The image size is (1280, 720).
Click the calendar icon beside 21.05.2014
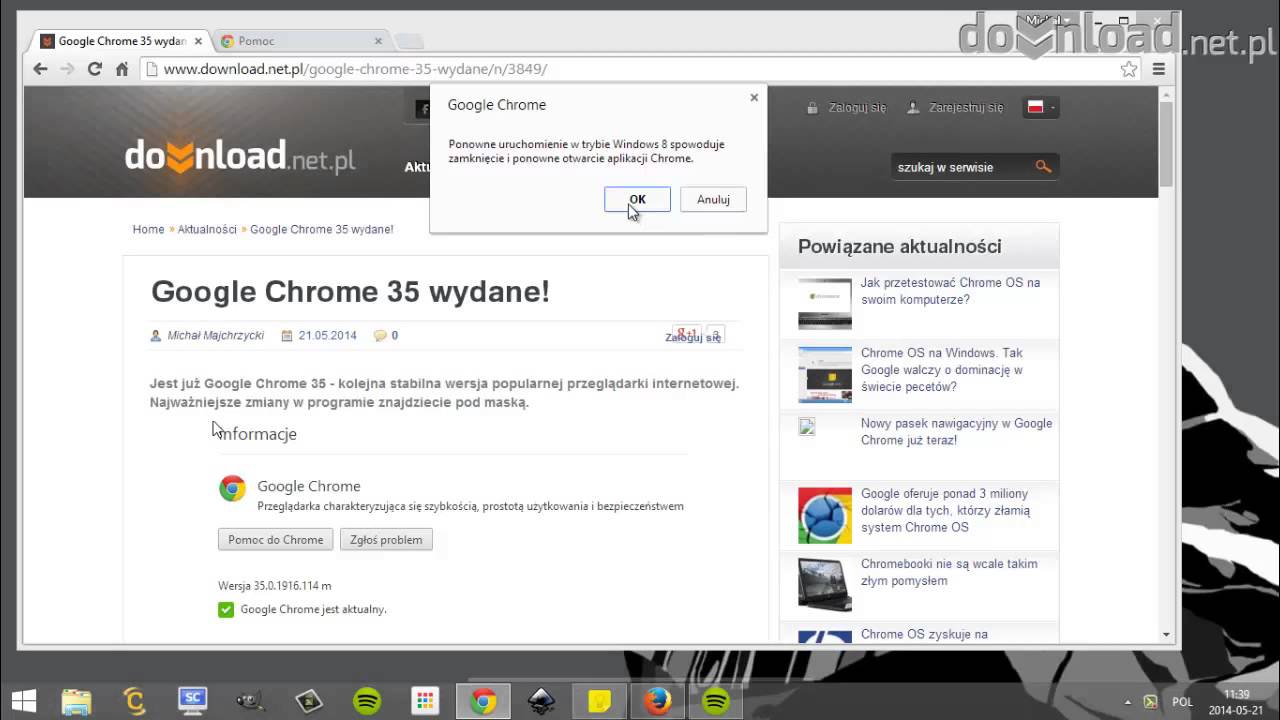pos(287,336)
